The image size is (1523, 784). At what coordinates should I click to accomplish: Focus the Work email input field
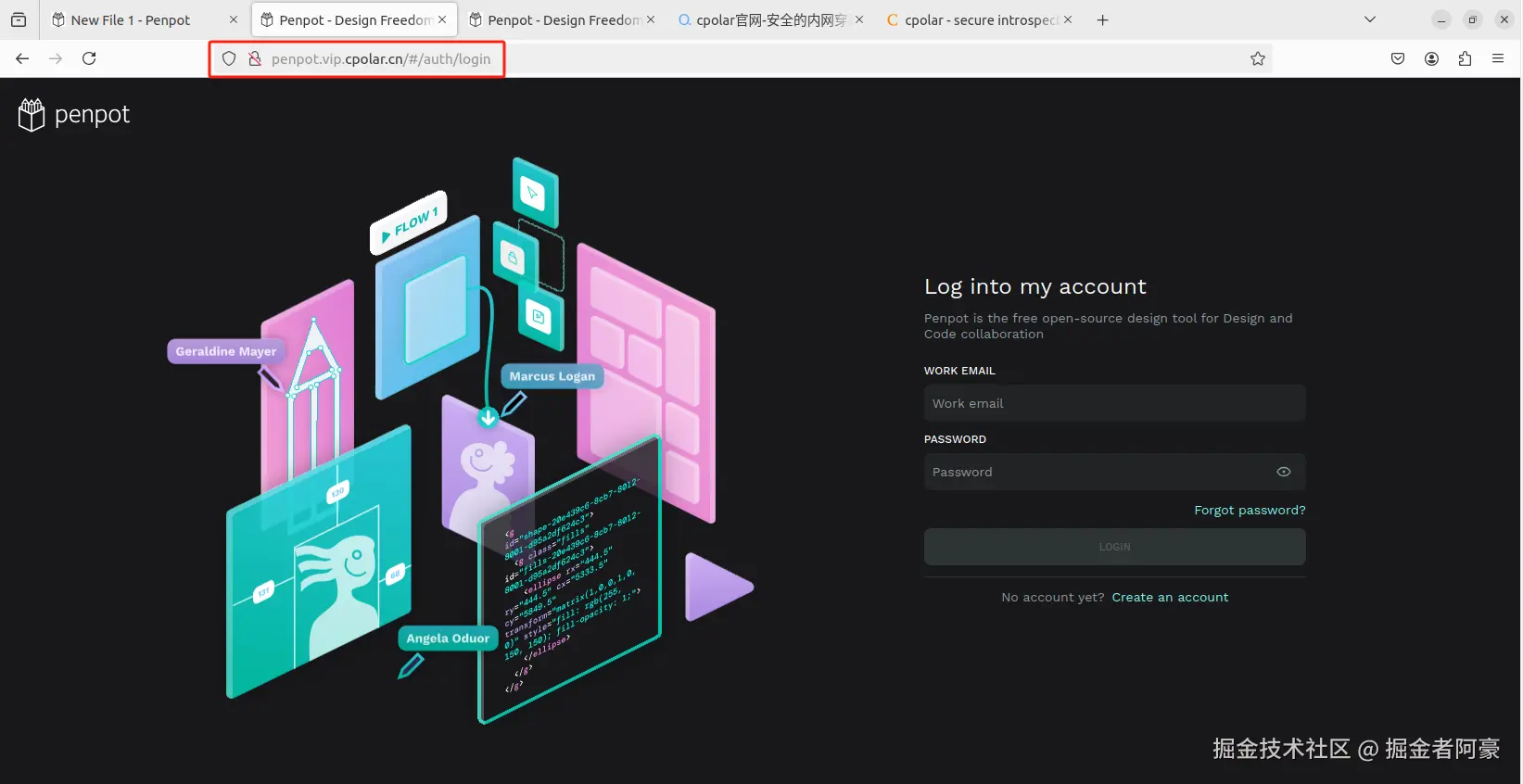[x=1115, y=403]
